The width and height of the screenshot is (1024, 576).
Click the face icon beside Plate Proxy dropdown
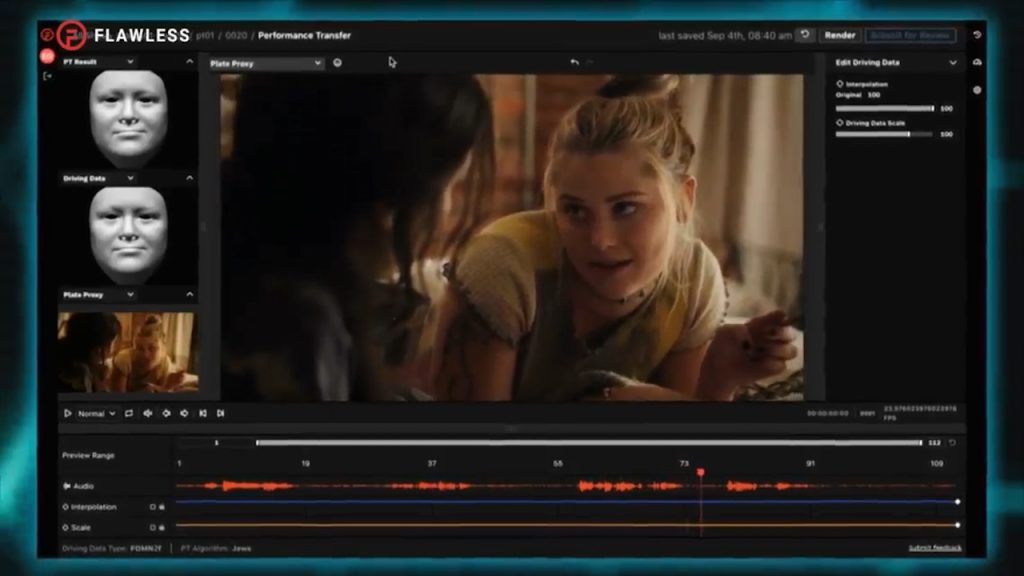(x=338, y=62)
